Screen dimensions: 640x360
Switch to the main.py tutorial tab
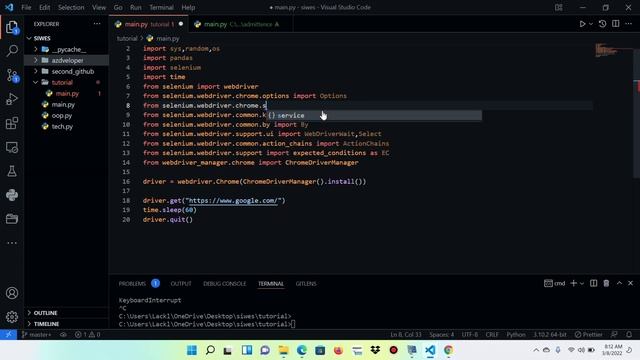[149, 24]
